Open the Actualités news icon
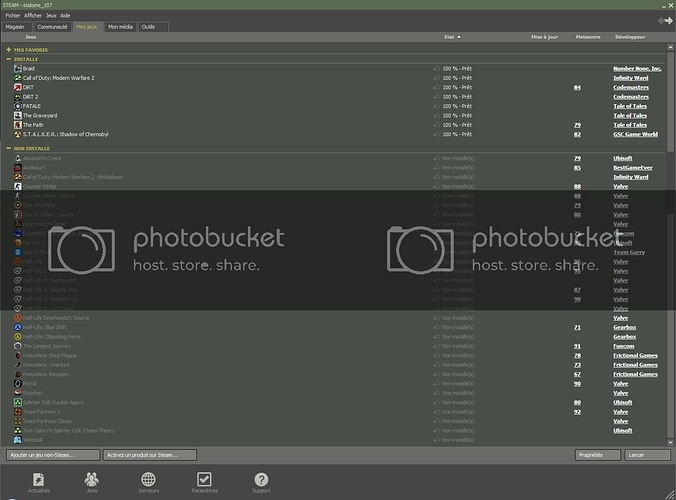 pos(39,479)
